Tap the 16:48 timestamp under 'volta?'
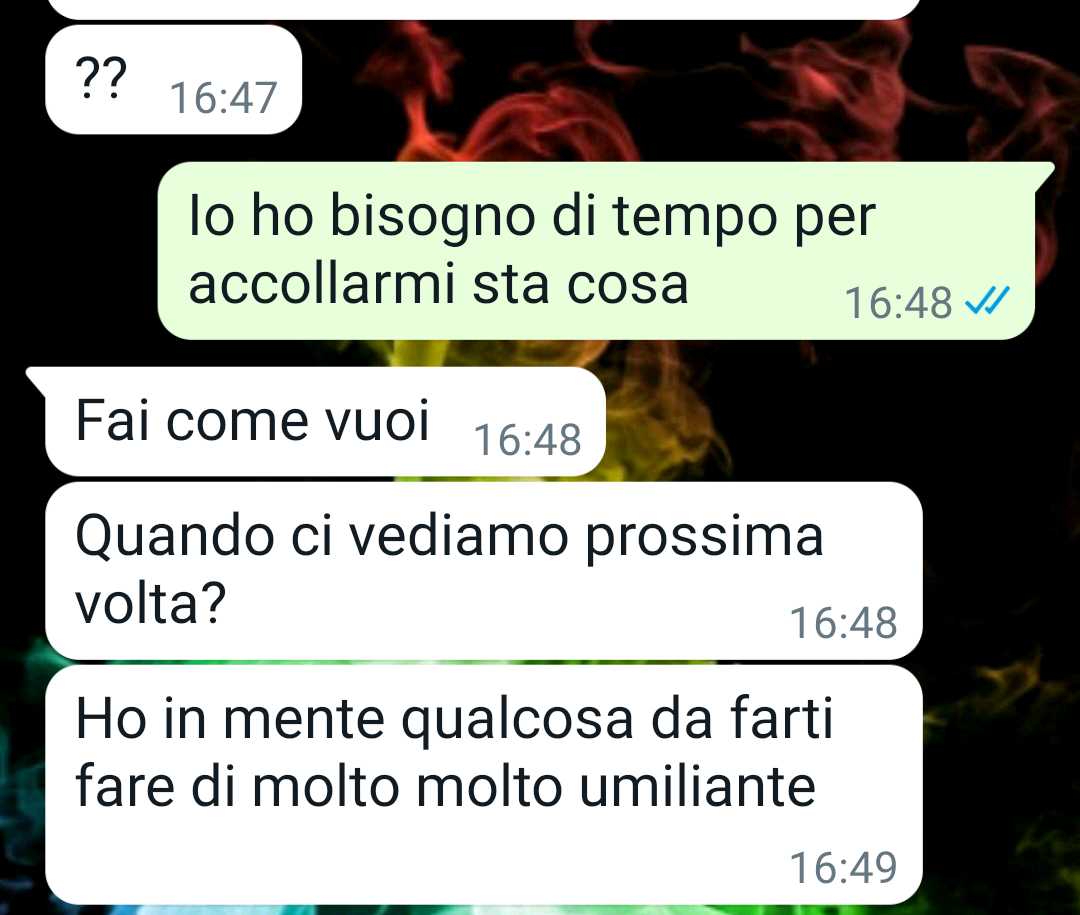The width and height of the screenshot is (1080, 915). click(843, 622)
